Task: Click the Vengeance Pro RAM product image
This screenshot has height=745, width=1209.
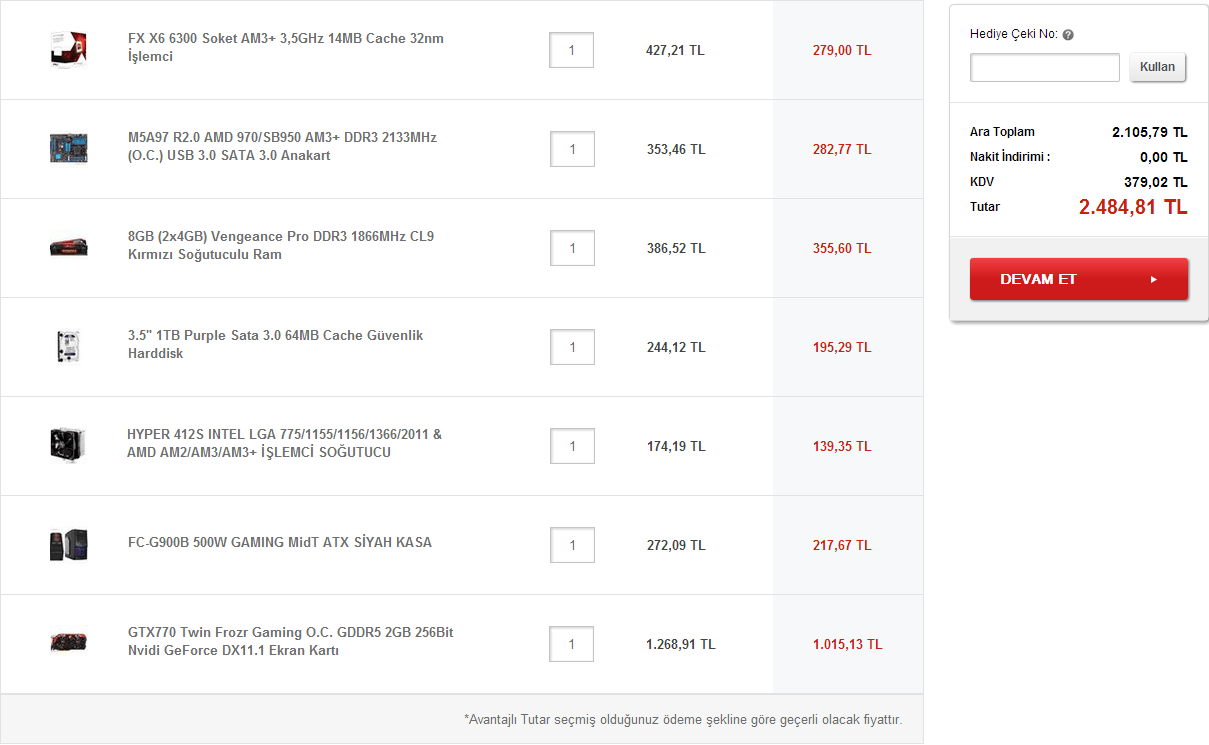Action: (x=68, y=247)
